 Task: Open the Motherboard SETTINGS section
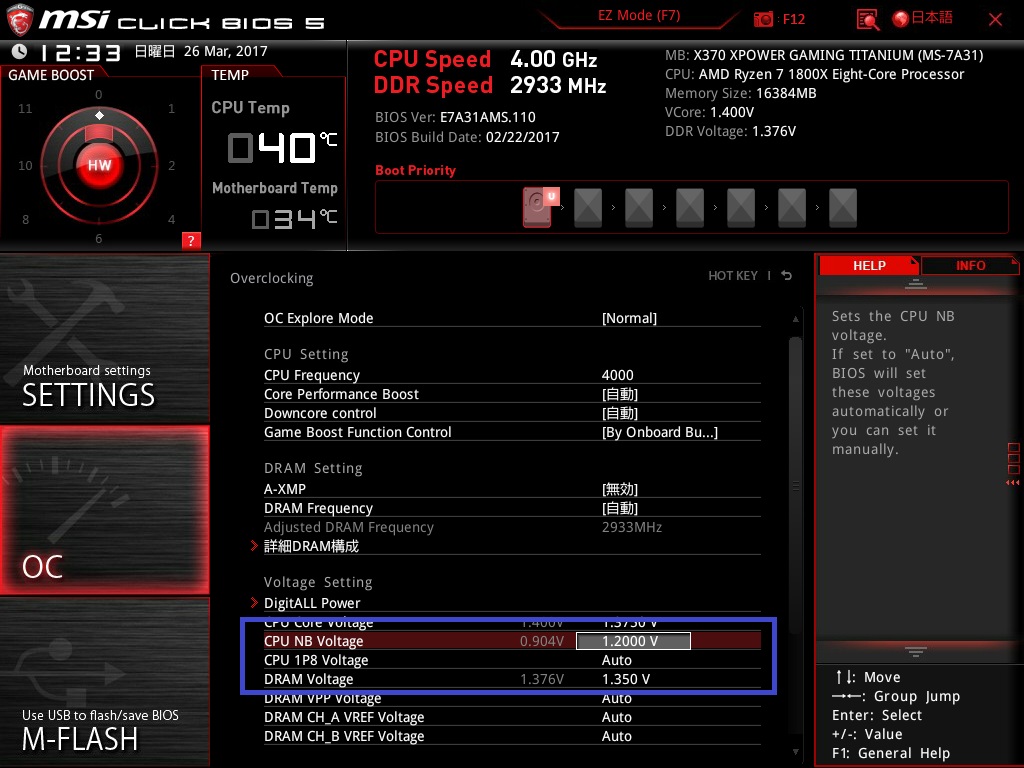[104, 338]
